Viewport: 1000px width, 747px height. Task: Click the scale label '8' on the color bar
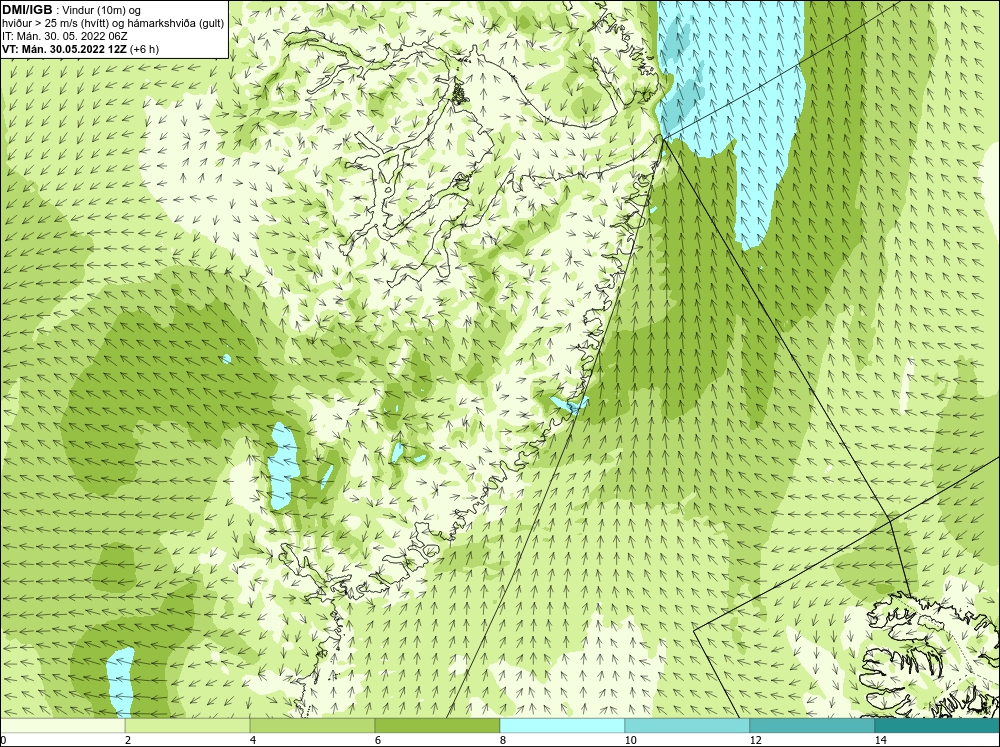[x=503, y=740]
